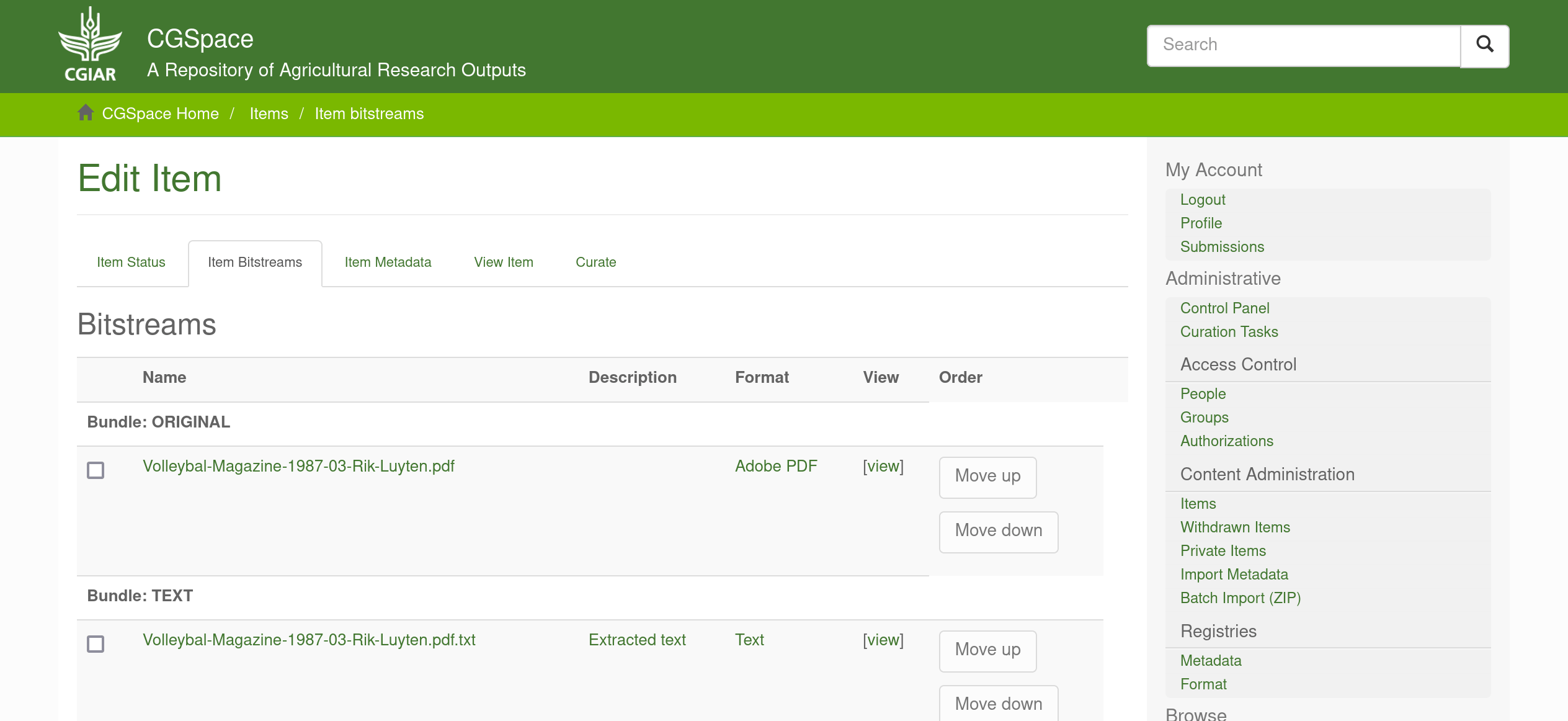Image resolution: width=1568 pixels, height=721 pixels.
Task: Open the Item Metadata tab
Action: click(388, 262)
